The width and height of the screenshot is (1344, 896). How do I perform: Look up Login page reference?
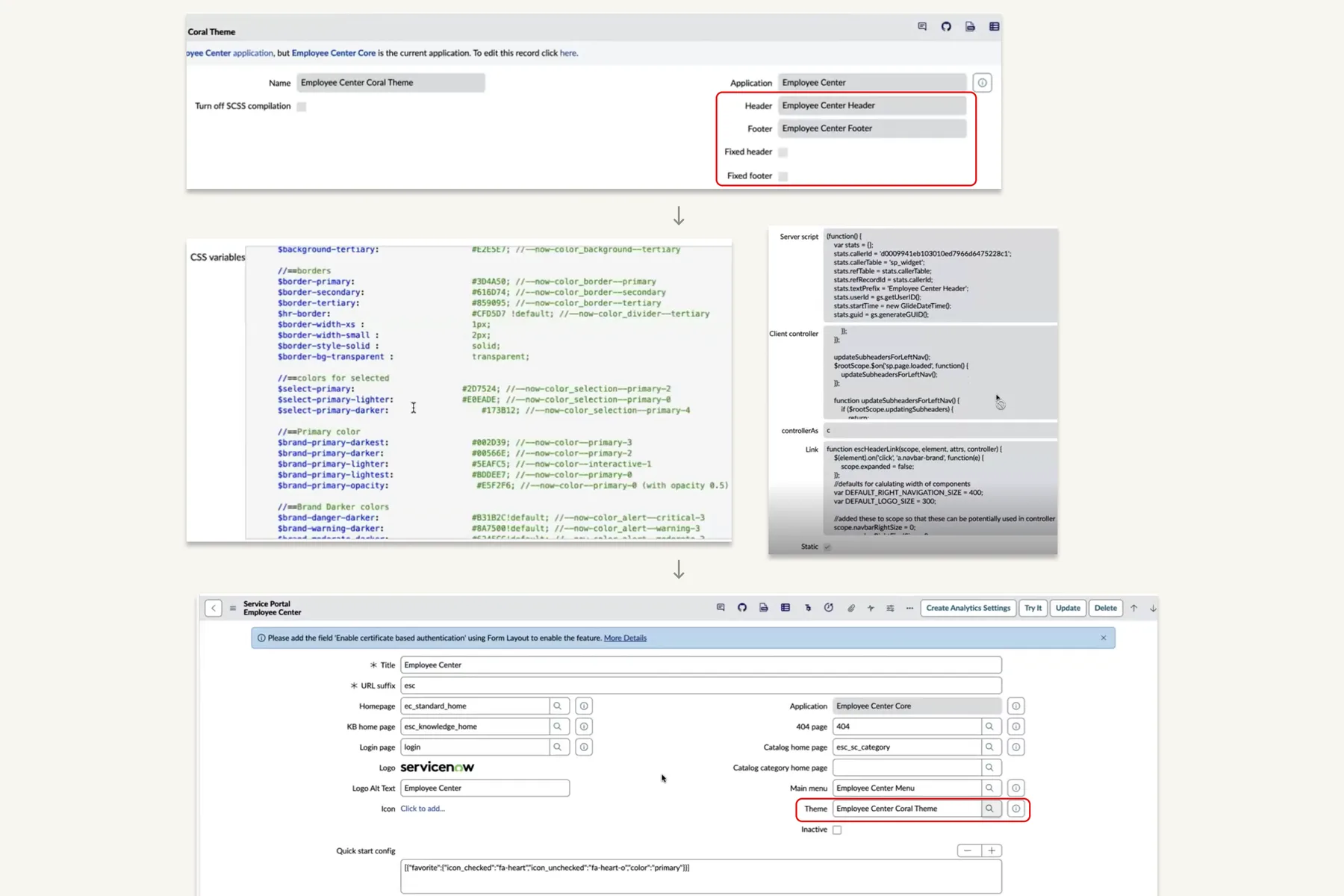pyautogui.click(x=558, y=747)
